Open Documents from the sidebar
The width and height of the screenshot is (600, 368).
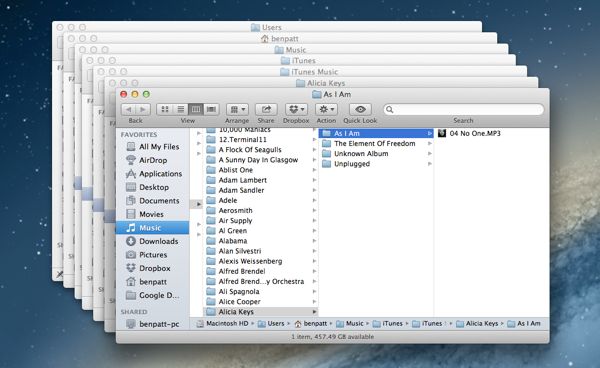pos(152,201)
